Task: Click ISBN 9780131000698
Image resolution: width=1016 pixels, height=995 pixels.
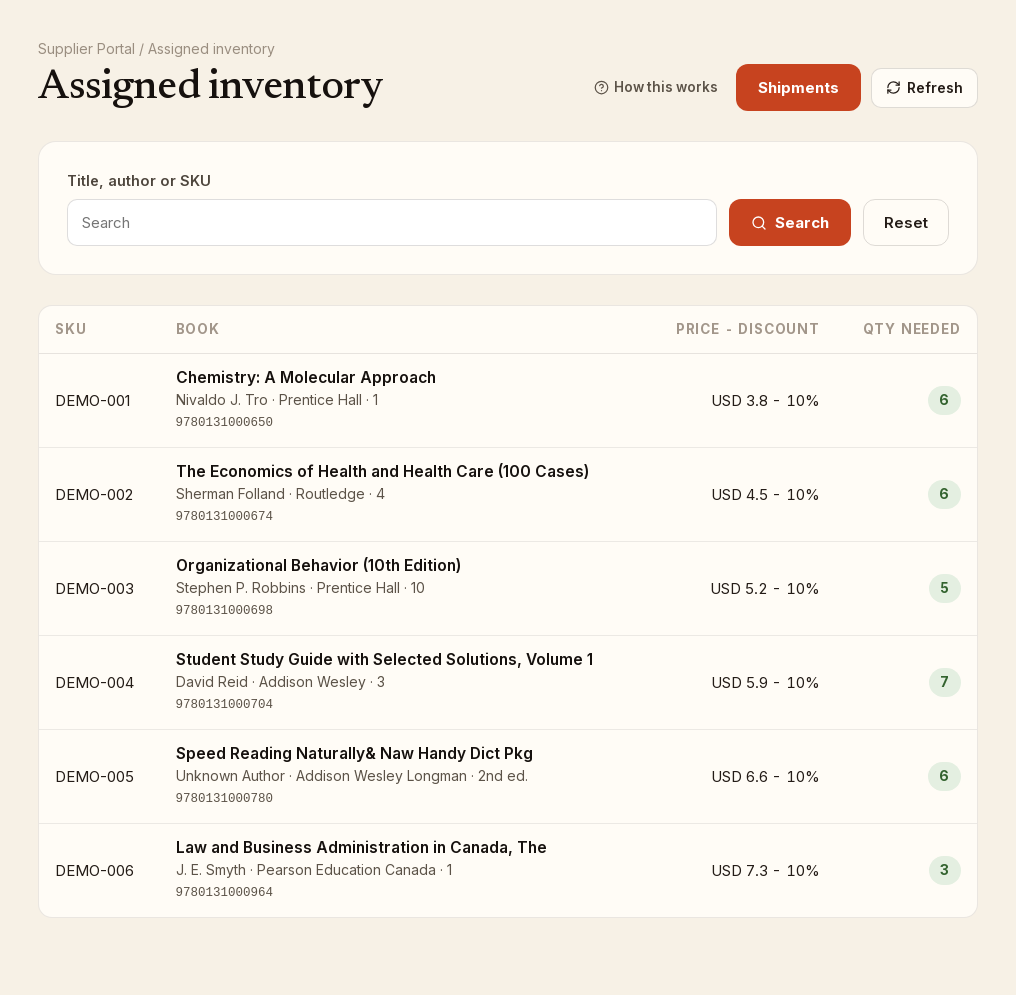Action: 224,610
